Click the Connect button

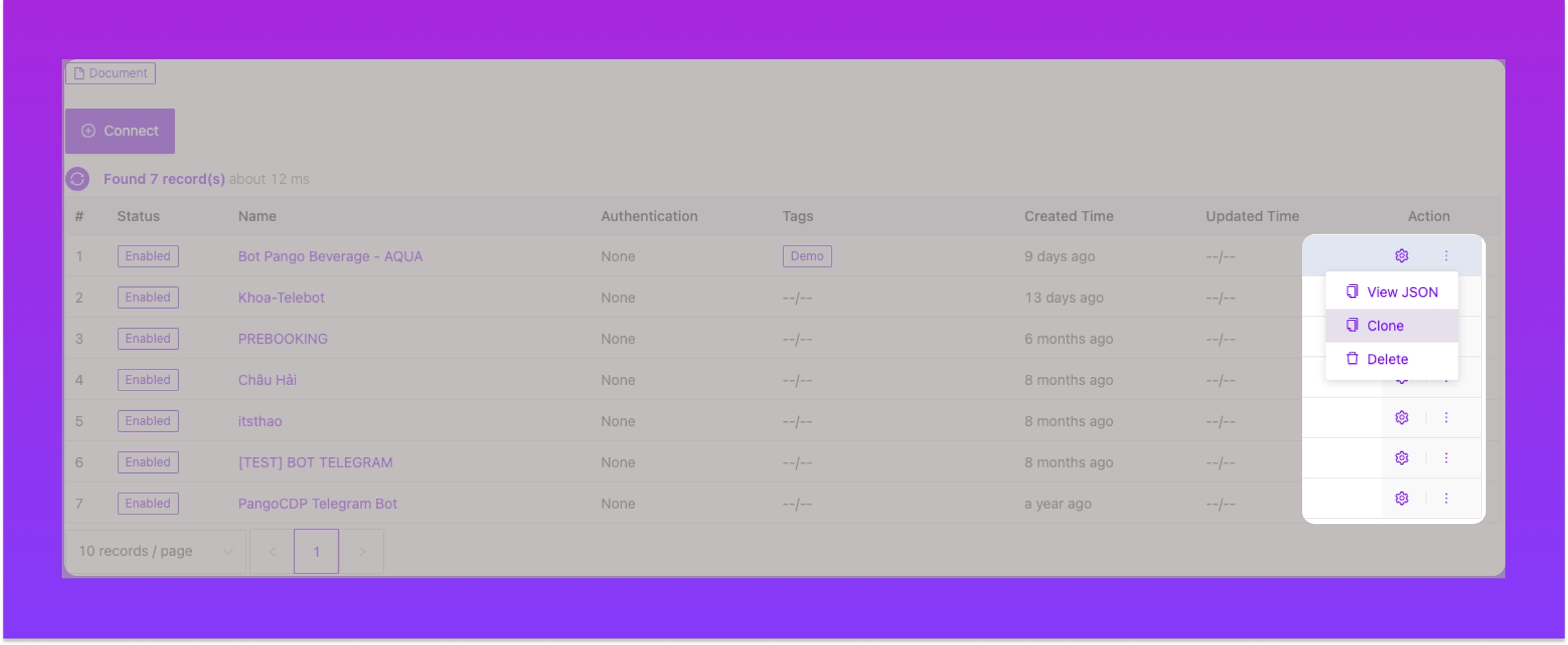(x=120, y=131)
